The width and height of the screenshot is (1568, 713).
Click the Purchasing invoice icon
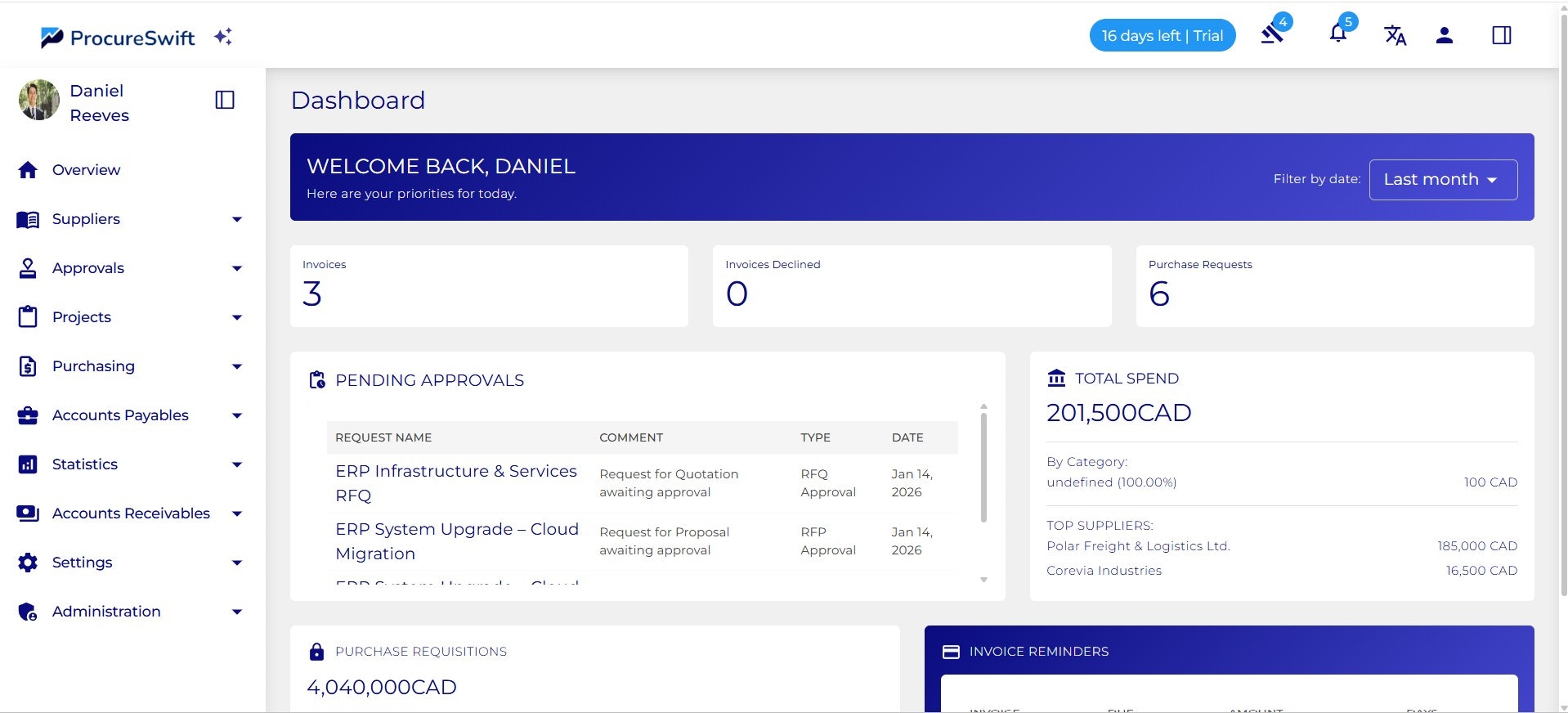[28, 366]
